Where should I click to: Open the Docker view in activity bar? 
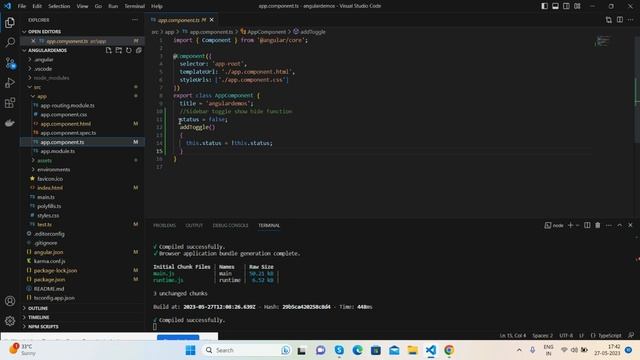pyautogui.click(x=10, y=122)
